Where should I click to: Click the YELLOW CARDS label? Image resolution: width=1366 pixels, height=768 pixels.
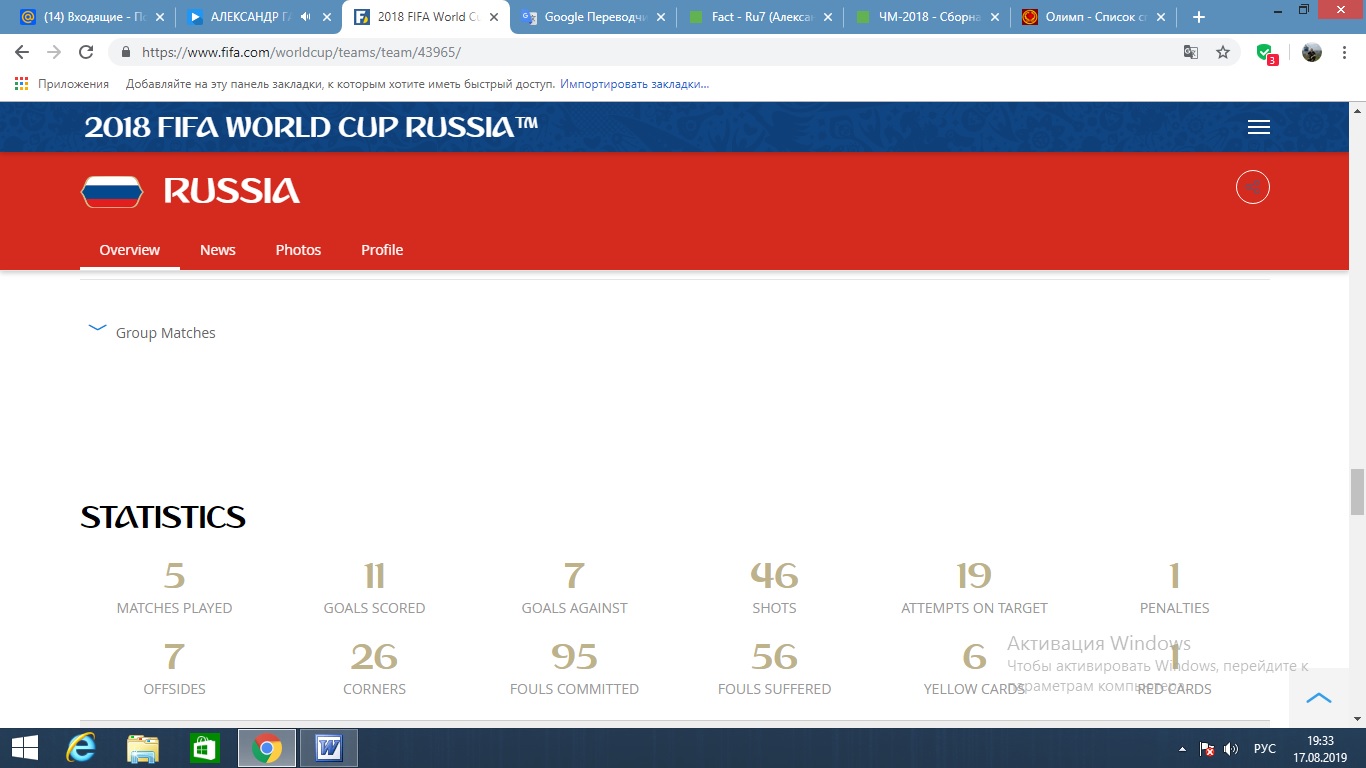tap(974, 689)
